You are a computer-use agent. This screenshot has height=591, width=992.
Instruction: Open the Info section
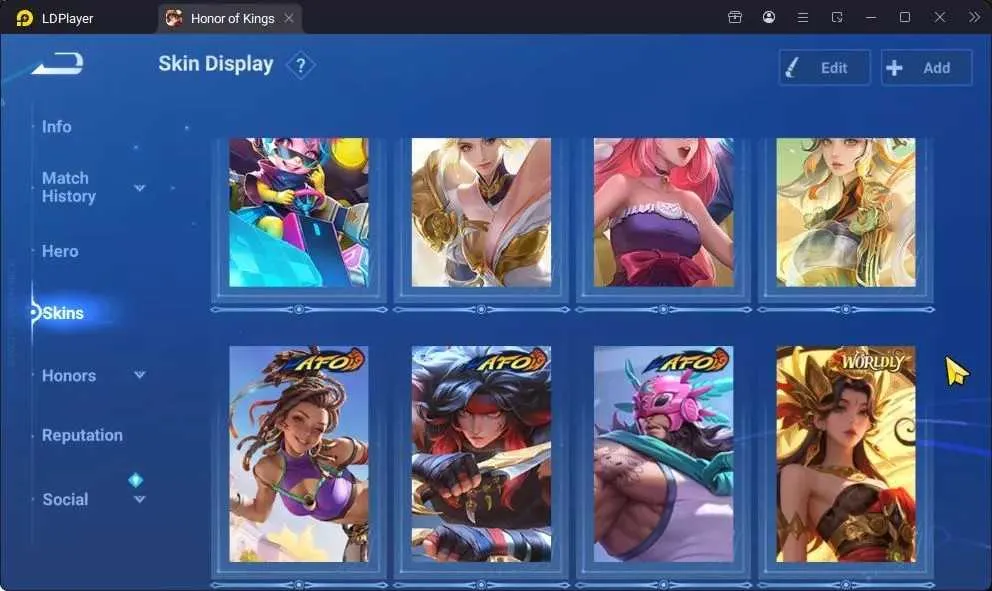pyautogui.click(x=56, y=127)
